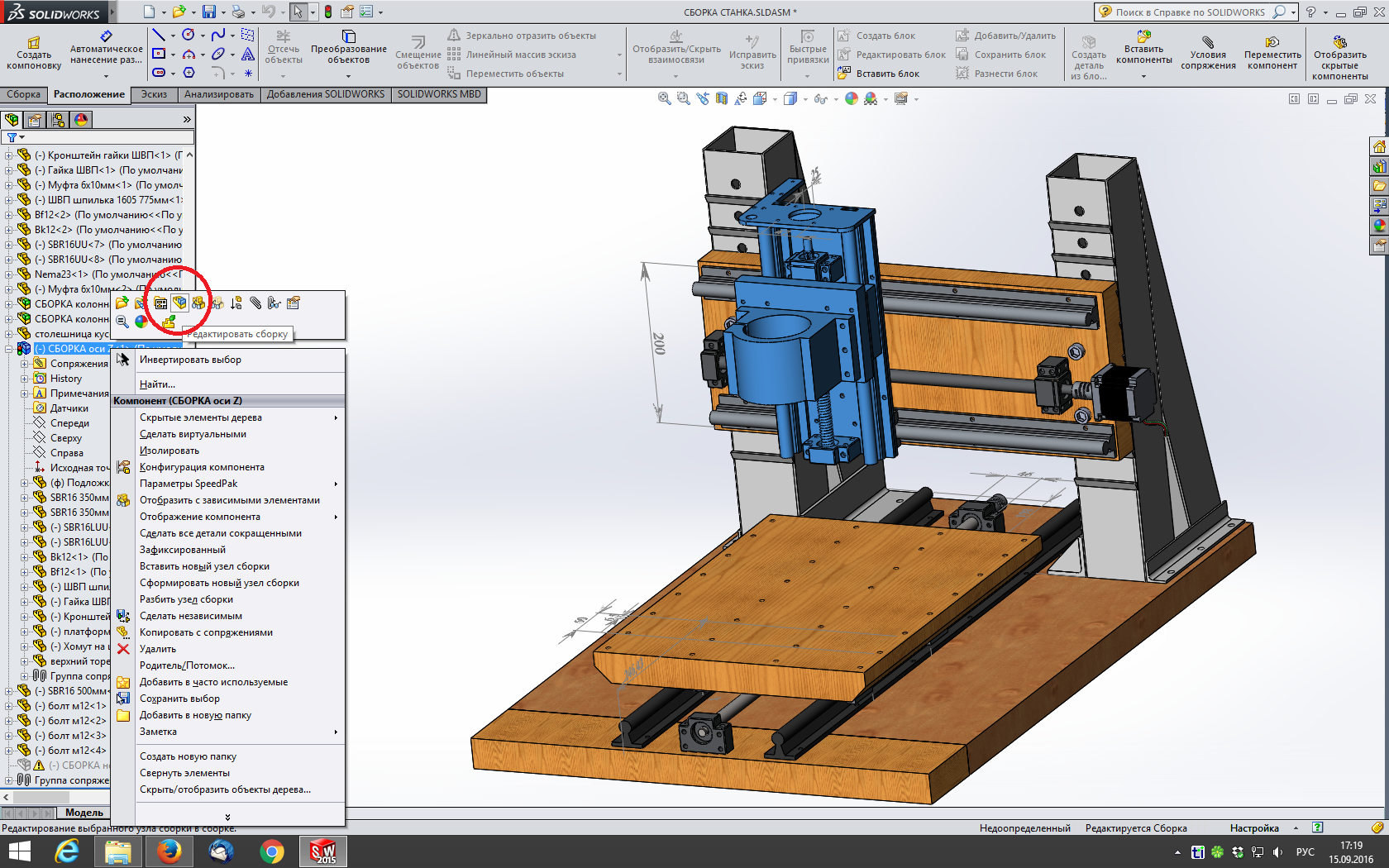Expand the СБОРКА оси Z tree node
Viewport: 1389px width, 868px height.
tap(9, 349)
